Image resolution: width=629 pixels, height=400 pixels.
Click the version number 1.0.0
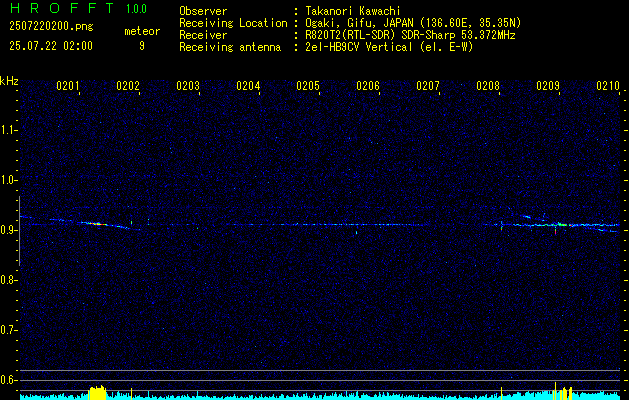[136, 9]
